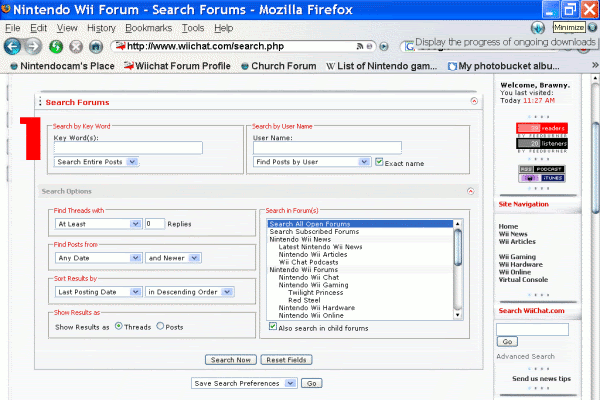
Task: Open the and Newer dropdown
Action: point(173,258)
